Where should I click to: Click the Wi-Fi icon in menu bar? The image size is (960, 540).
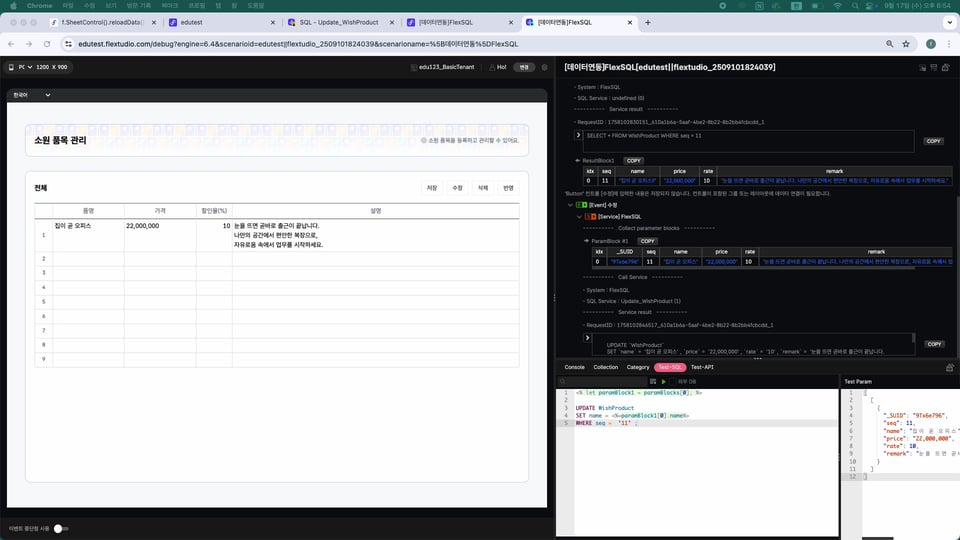[x=838, y=6]
